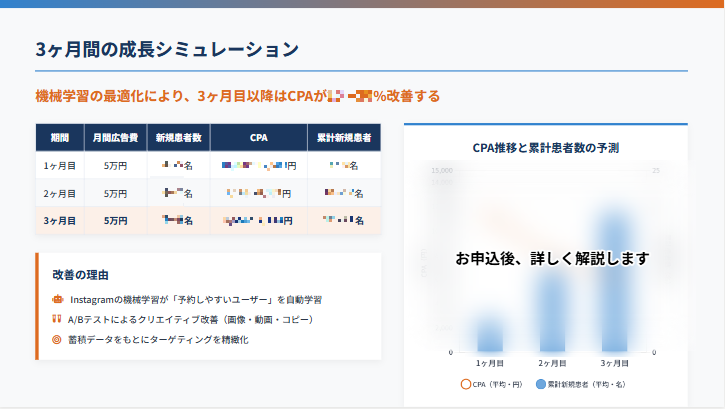Click the 累計新規患者（平均・名）legend label
This screenshot has height=409, width=725.
click(x=586, y=385)
